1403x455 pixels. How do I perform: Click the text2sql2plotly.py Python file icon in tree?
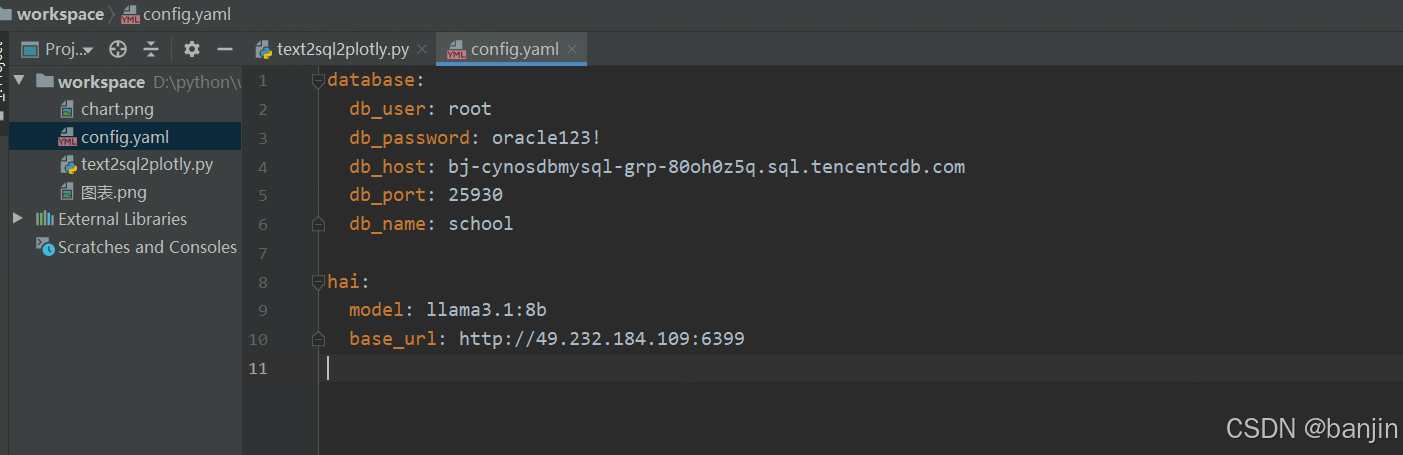pos(67,164)
